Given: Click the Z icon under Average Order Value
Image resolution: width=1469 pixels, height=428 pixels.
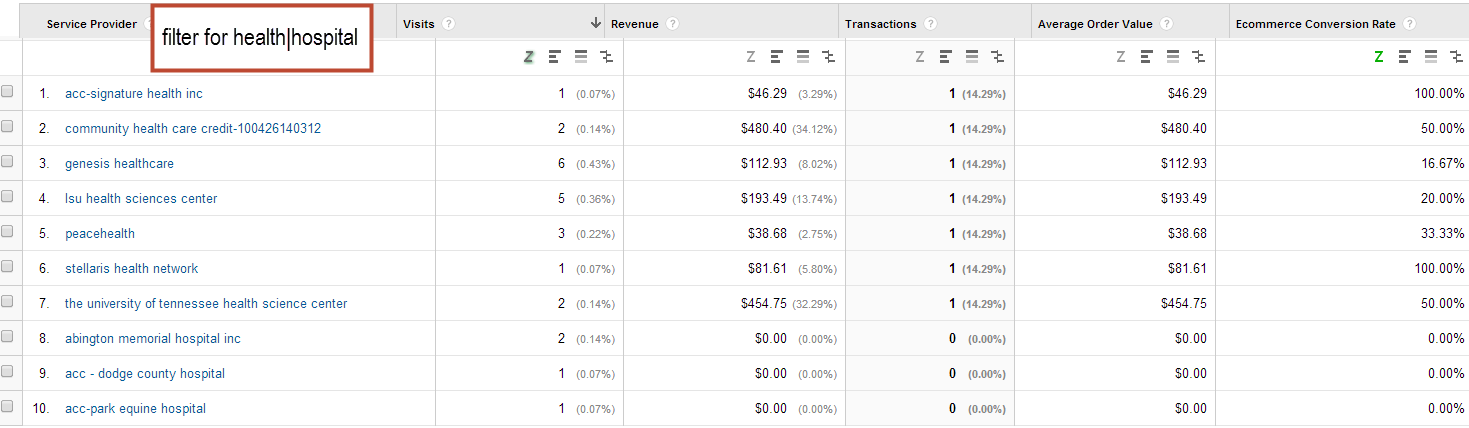Looking at the screenshot, I should tap(1121, 57).
